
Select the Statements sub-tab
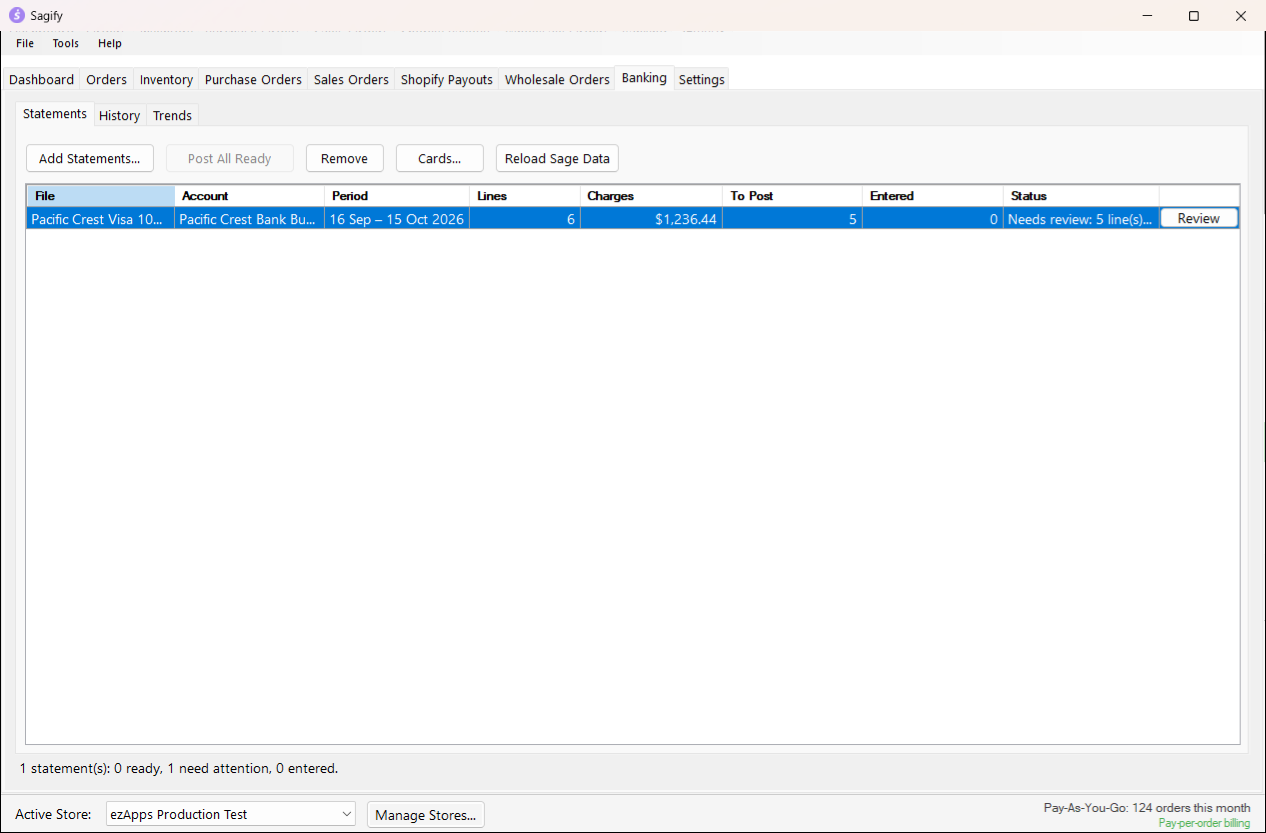point(55,114)
